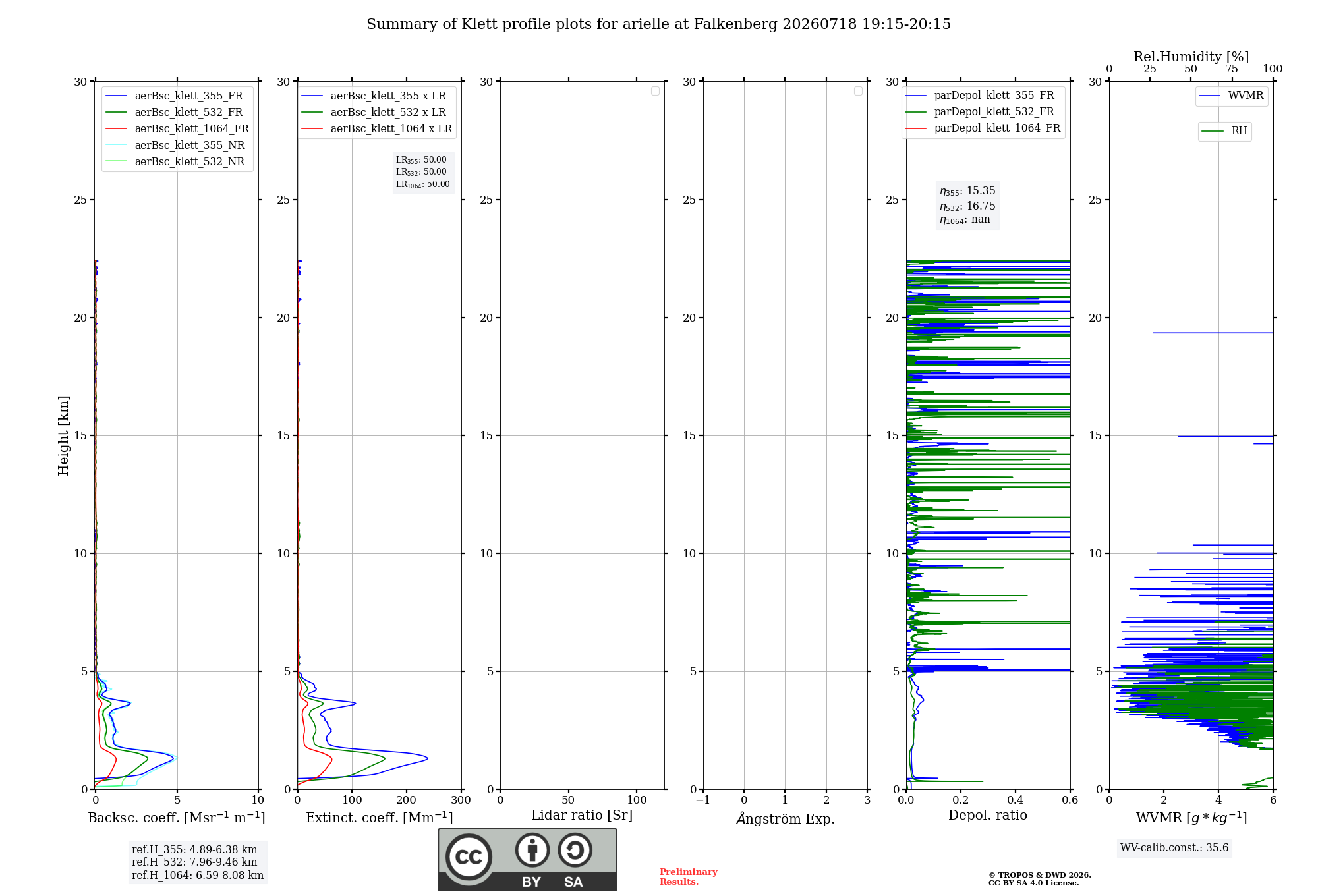Click the Preliminary Results red text
1318x896 pixels.
[x=689, y=877]
